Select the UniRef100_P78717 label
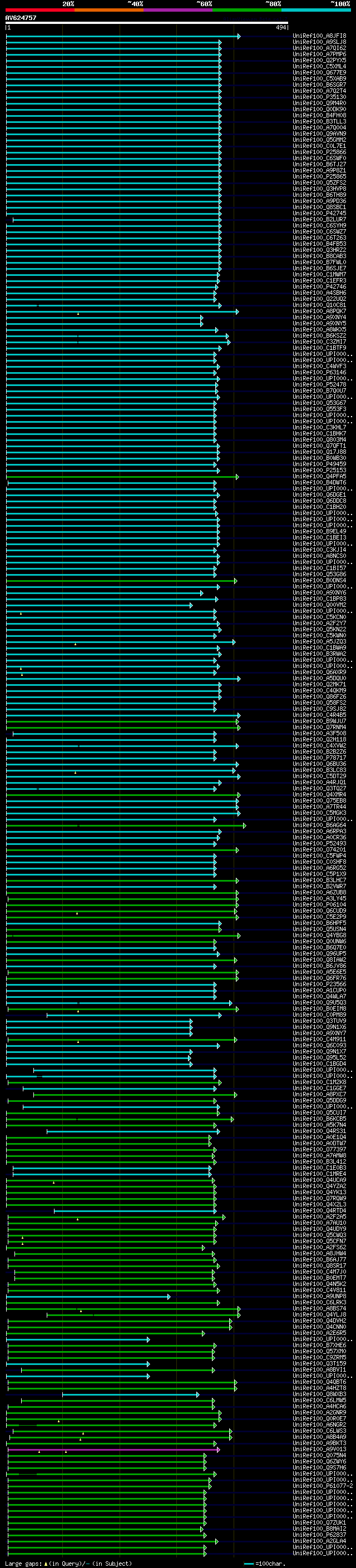 319,758
